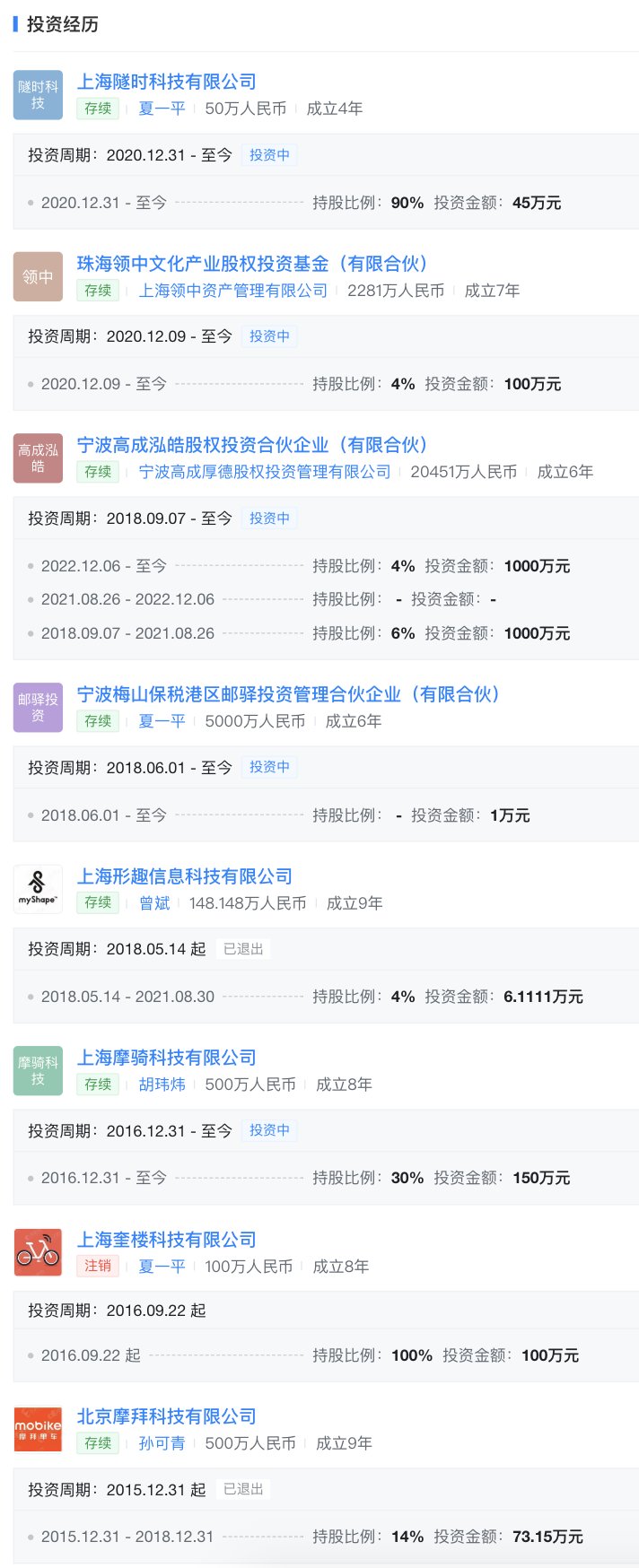Click the myShape logo icon
The width and height of the screenshot is (639, 1568).
point(38,889)
